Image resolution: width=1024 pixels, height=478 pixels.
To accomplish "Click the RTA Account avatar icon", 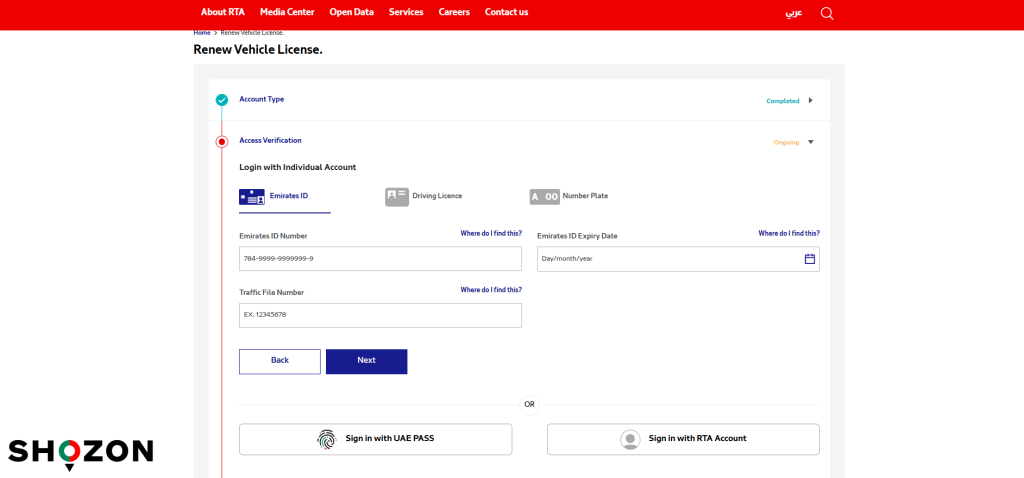I will point(630,439).
